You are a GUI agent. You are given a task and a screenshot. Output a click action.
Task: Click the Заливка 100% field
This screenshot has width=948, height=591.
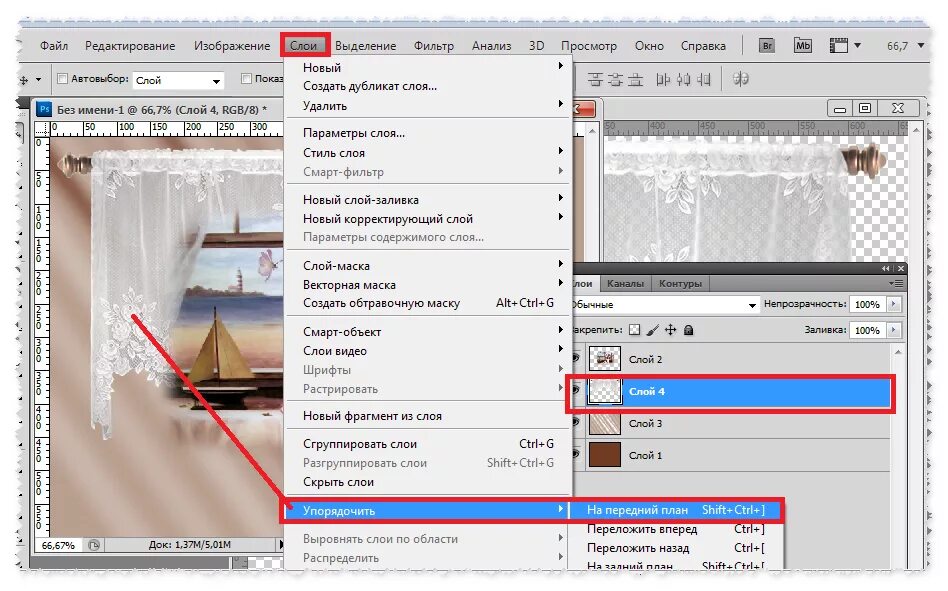pyautogui.click(x=868, y=330)
